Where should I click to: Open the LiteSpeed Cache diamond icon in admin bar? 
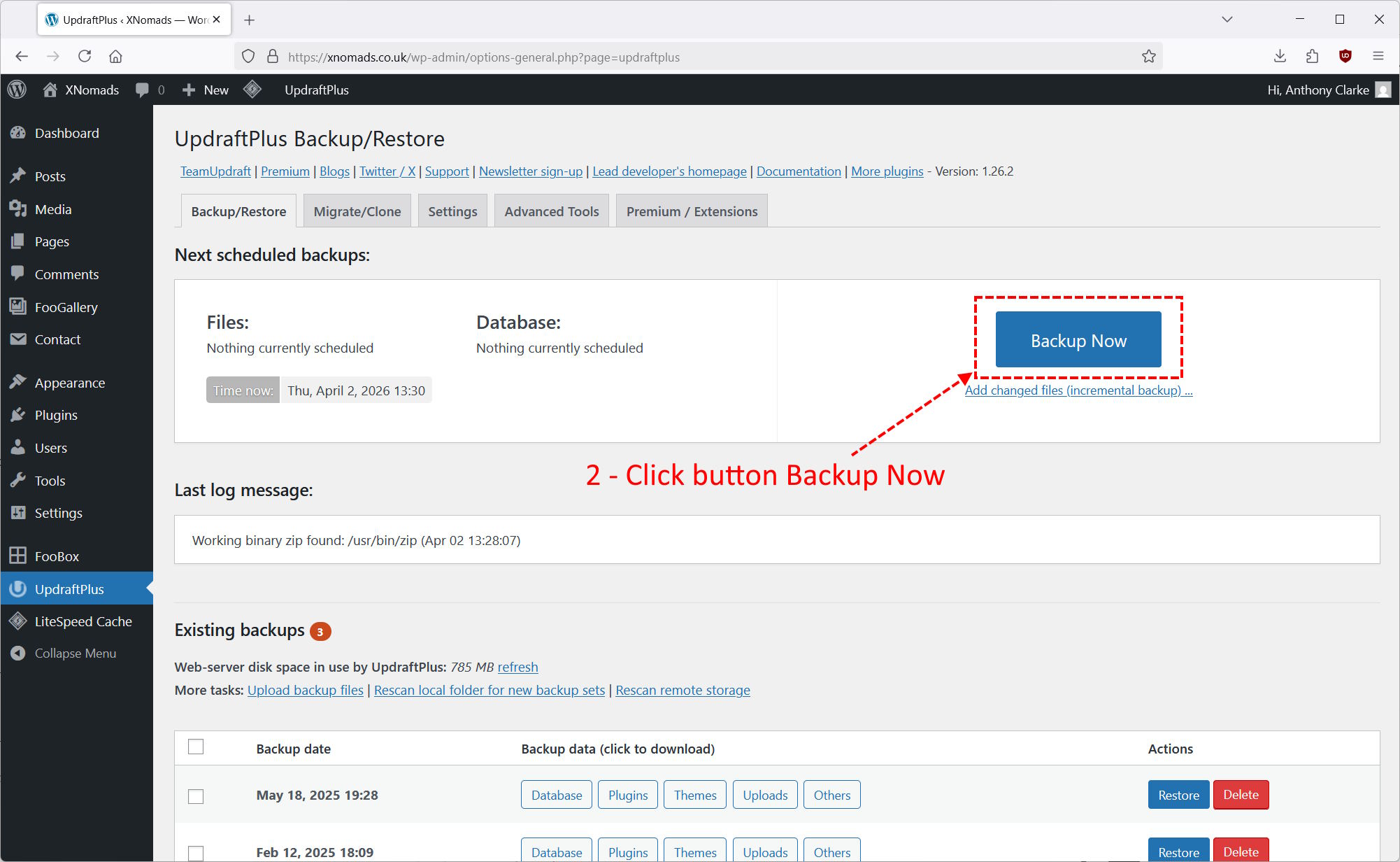252,90
